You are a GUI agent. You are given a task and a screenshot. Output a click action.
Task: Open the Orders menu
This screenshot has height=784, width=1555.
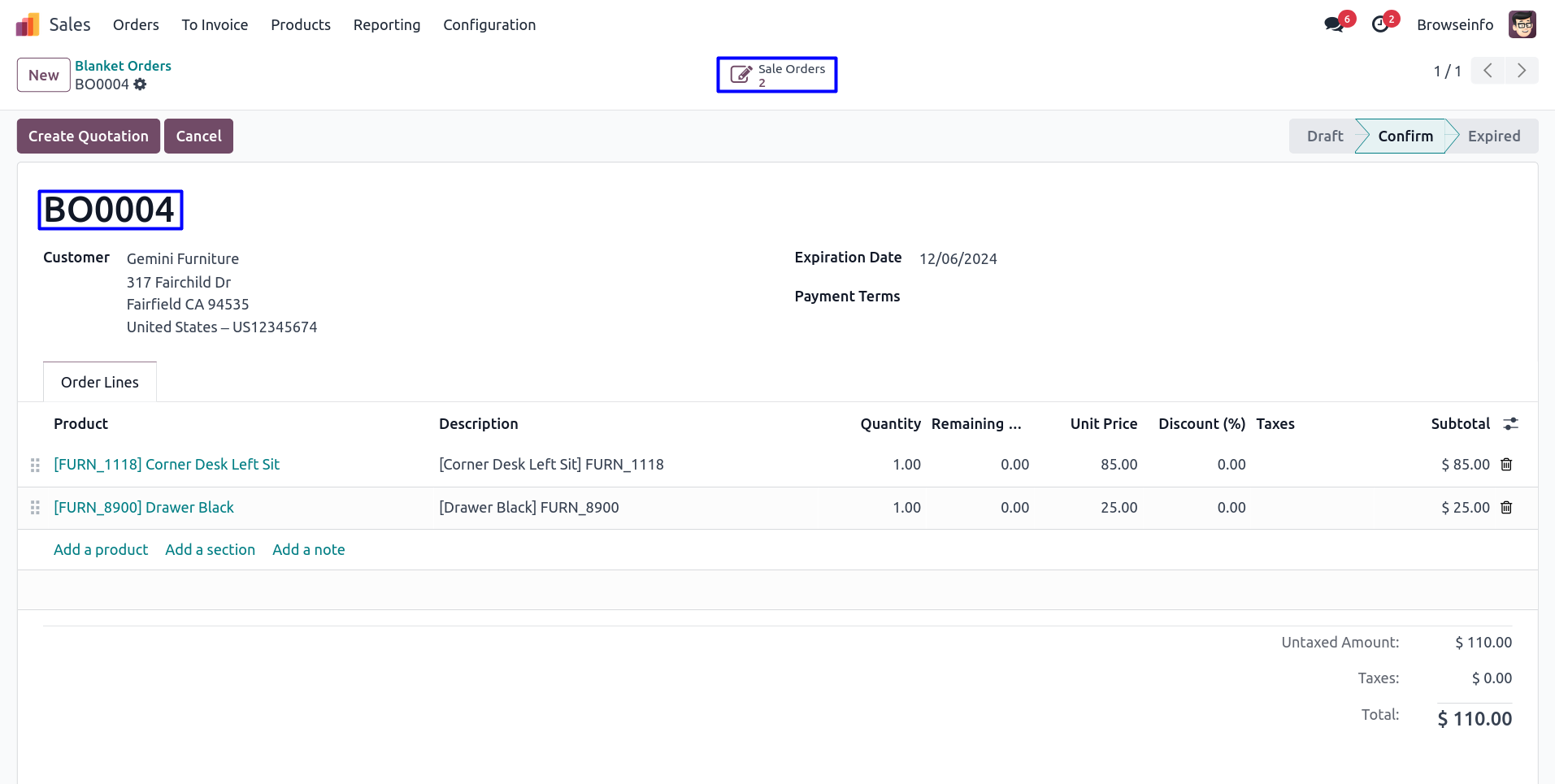point(136,25)
